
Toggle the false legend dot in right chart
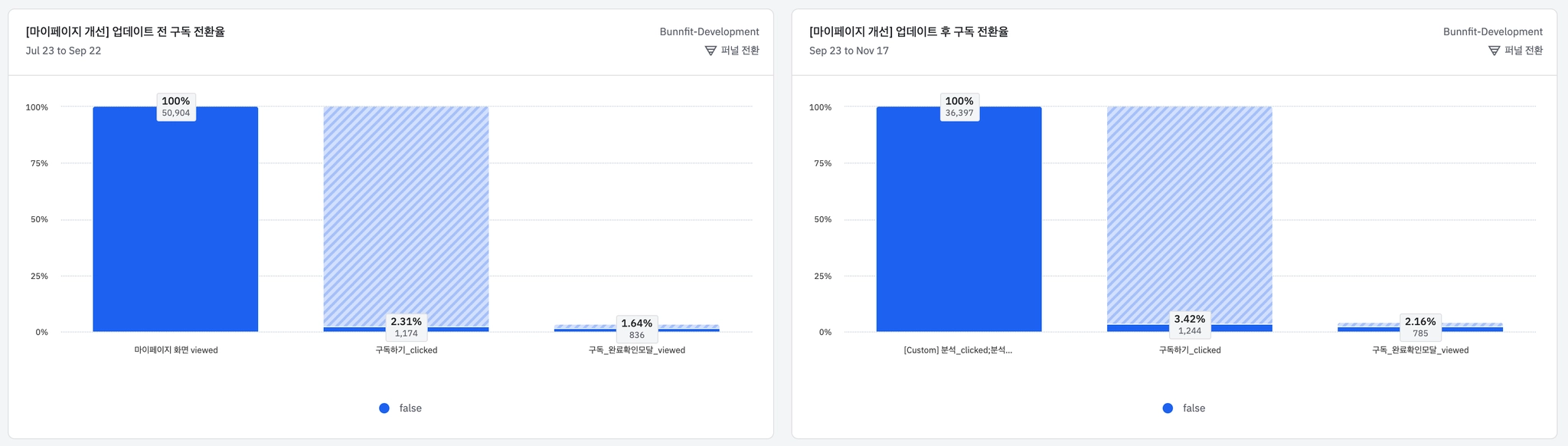click(x=1168, y=408)
